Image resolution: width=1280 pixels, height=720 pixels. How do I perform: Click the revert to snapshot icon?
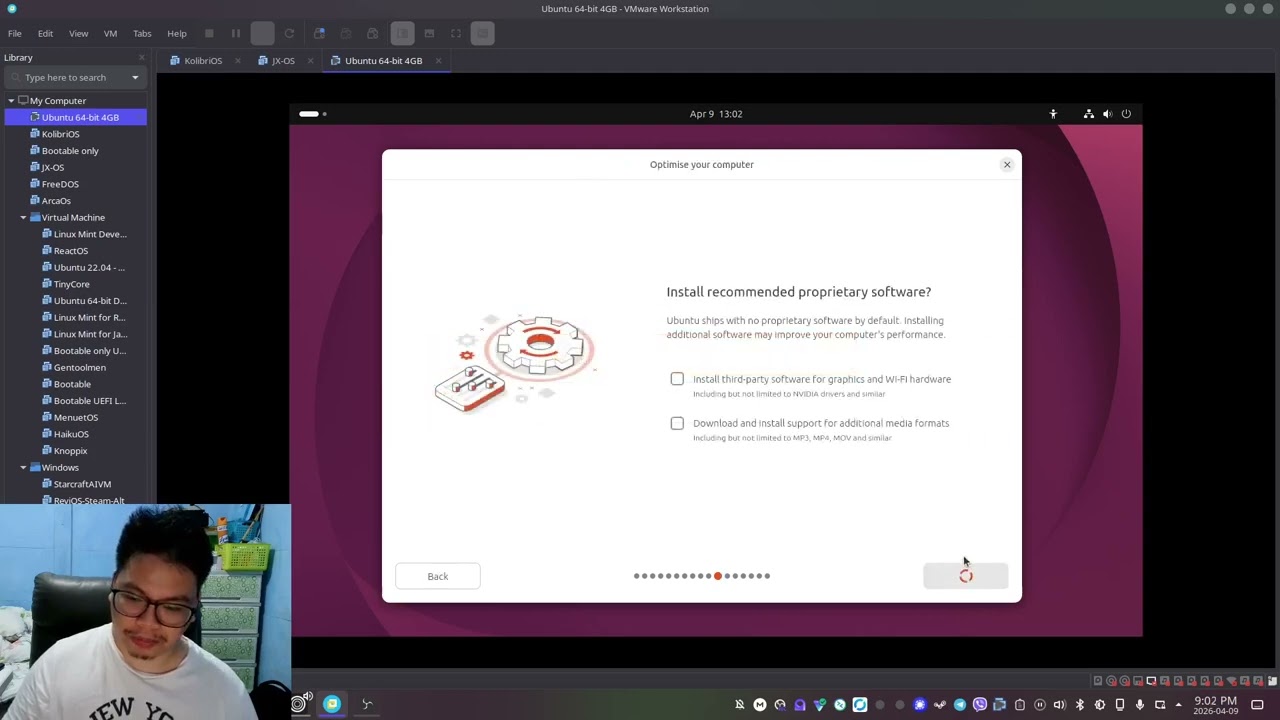(x=346, y=33)
